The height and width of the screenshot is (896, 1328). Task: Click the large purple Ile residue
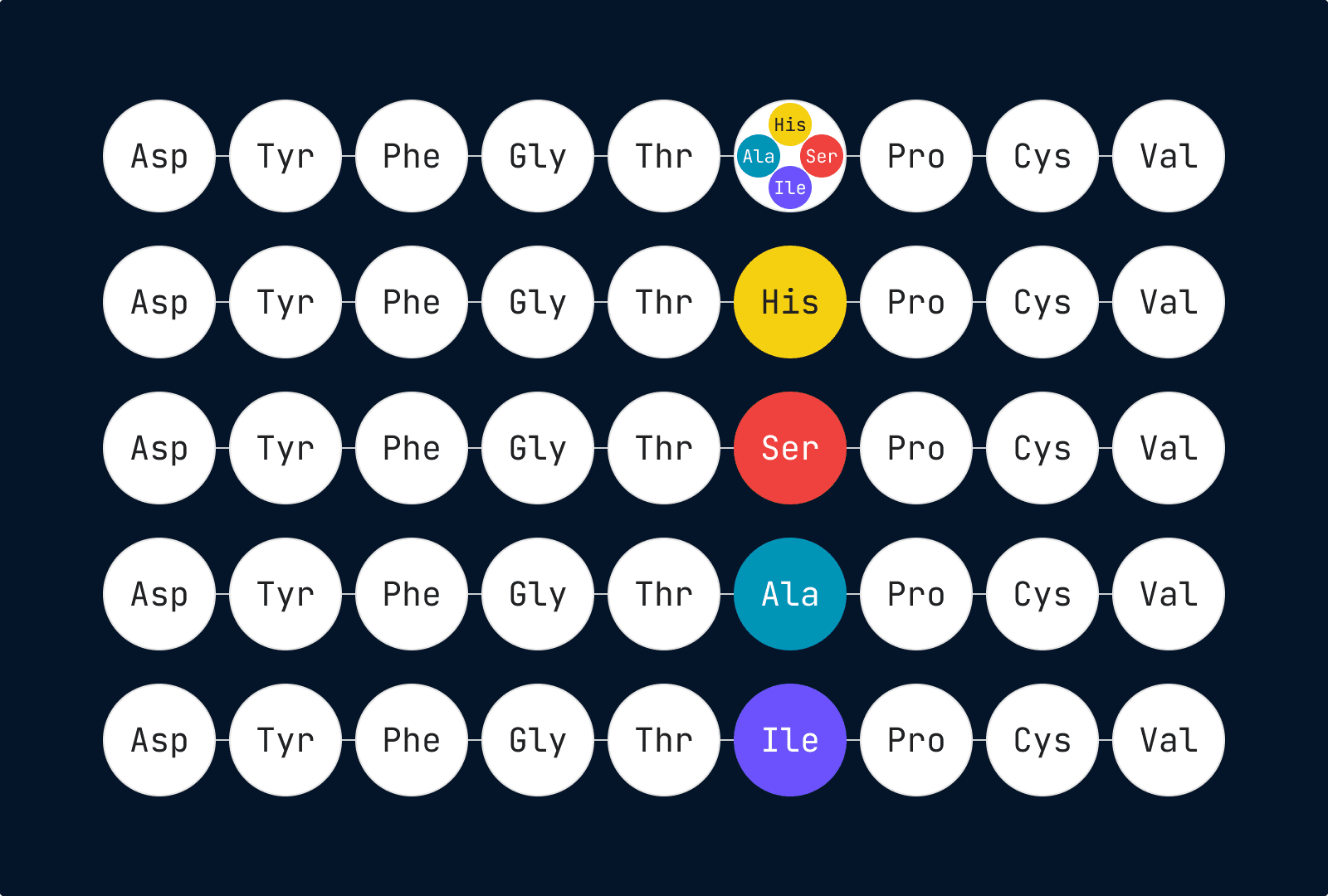pyautogui.click(x=790, y=740)
